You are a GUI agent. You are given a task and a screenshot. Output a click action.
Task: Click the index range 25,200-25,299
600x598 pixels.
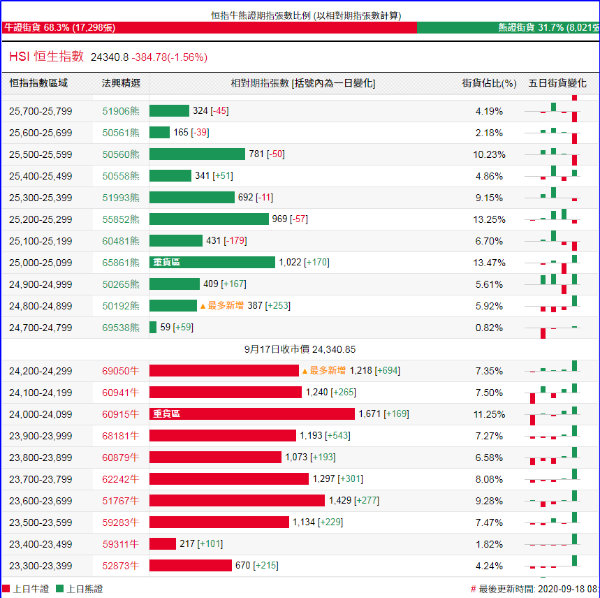[41, 220]
